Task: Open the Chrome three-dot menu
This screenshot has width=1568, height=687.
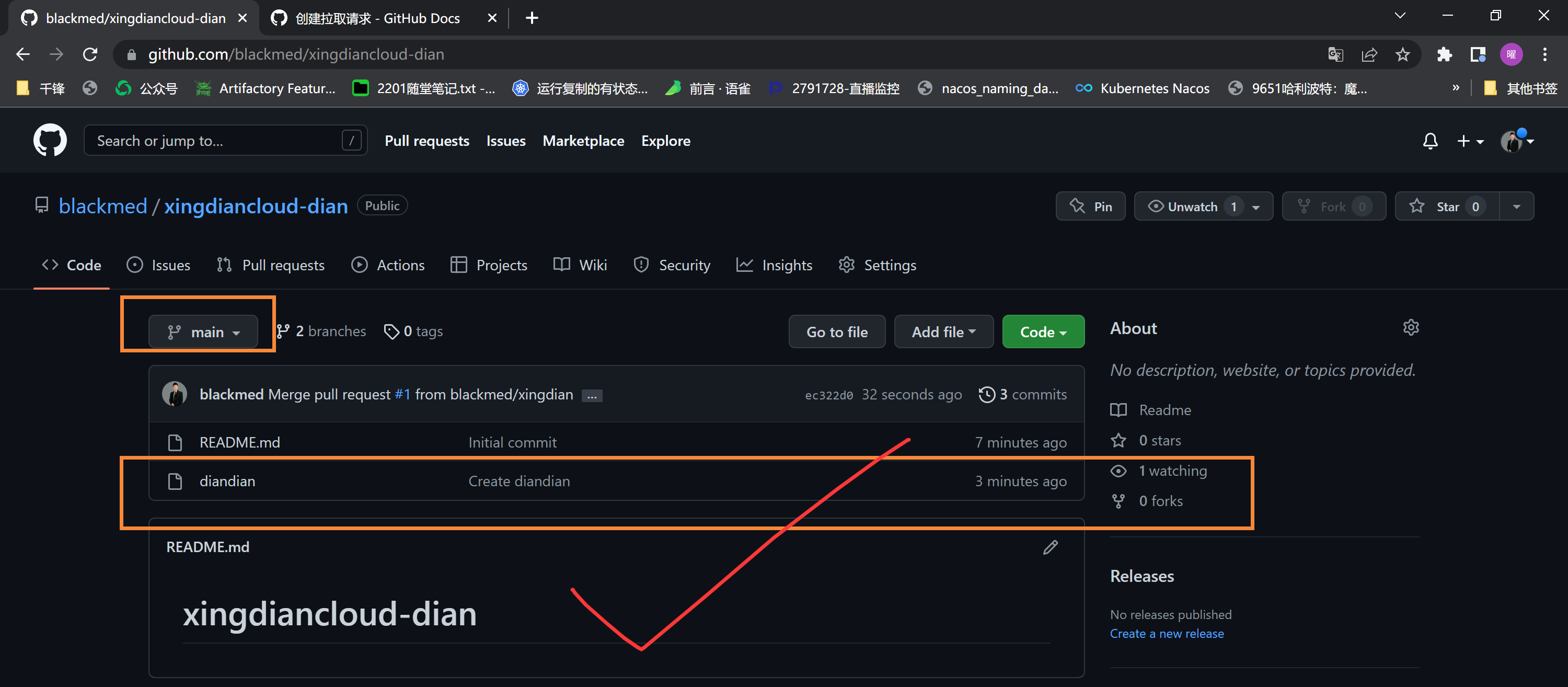Action: pyautogui.click(x=1545, y=54)
